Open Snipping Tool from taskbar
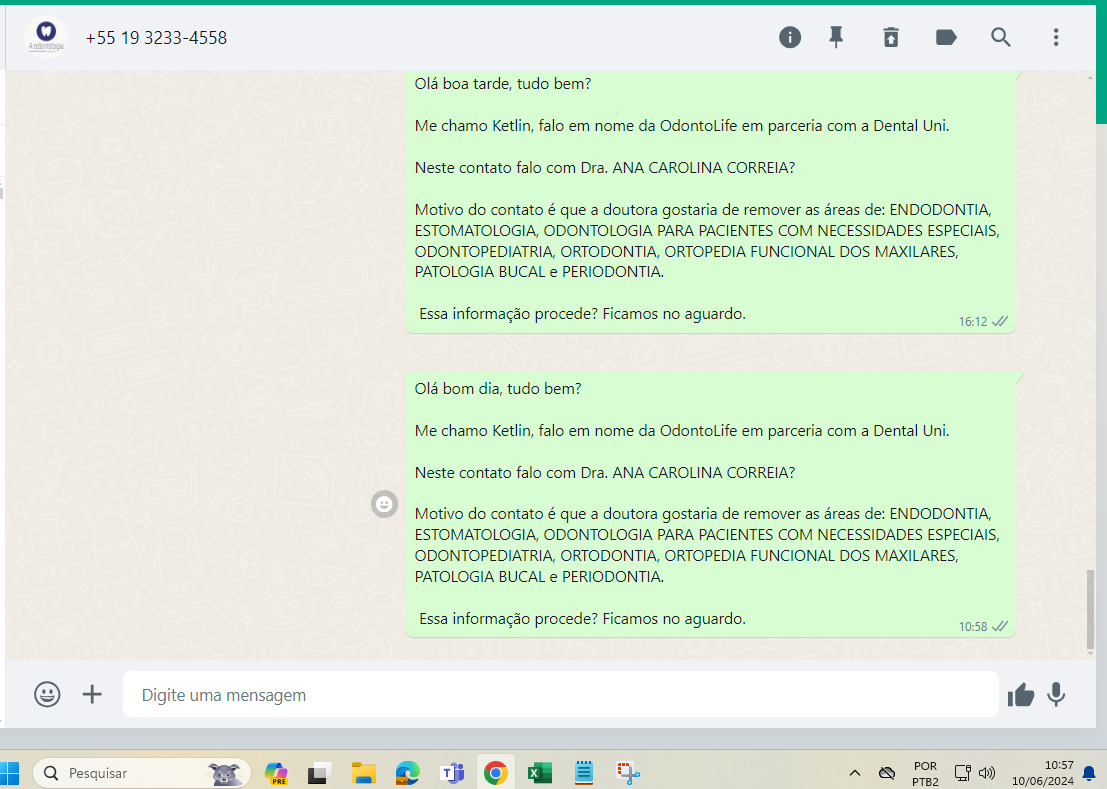Viewport: 1107px width, 789px height. coord(628,773)
